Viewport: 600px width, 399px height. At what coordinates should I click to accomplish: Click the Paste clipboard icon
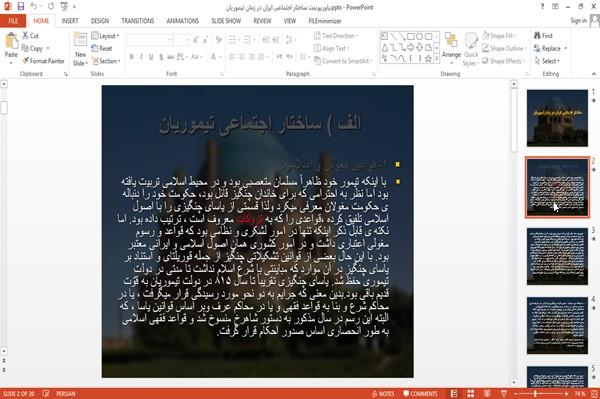[x=11, y=41]
